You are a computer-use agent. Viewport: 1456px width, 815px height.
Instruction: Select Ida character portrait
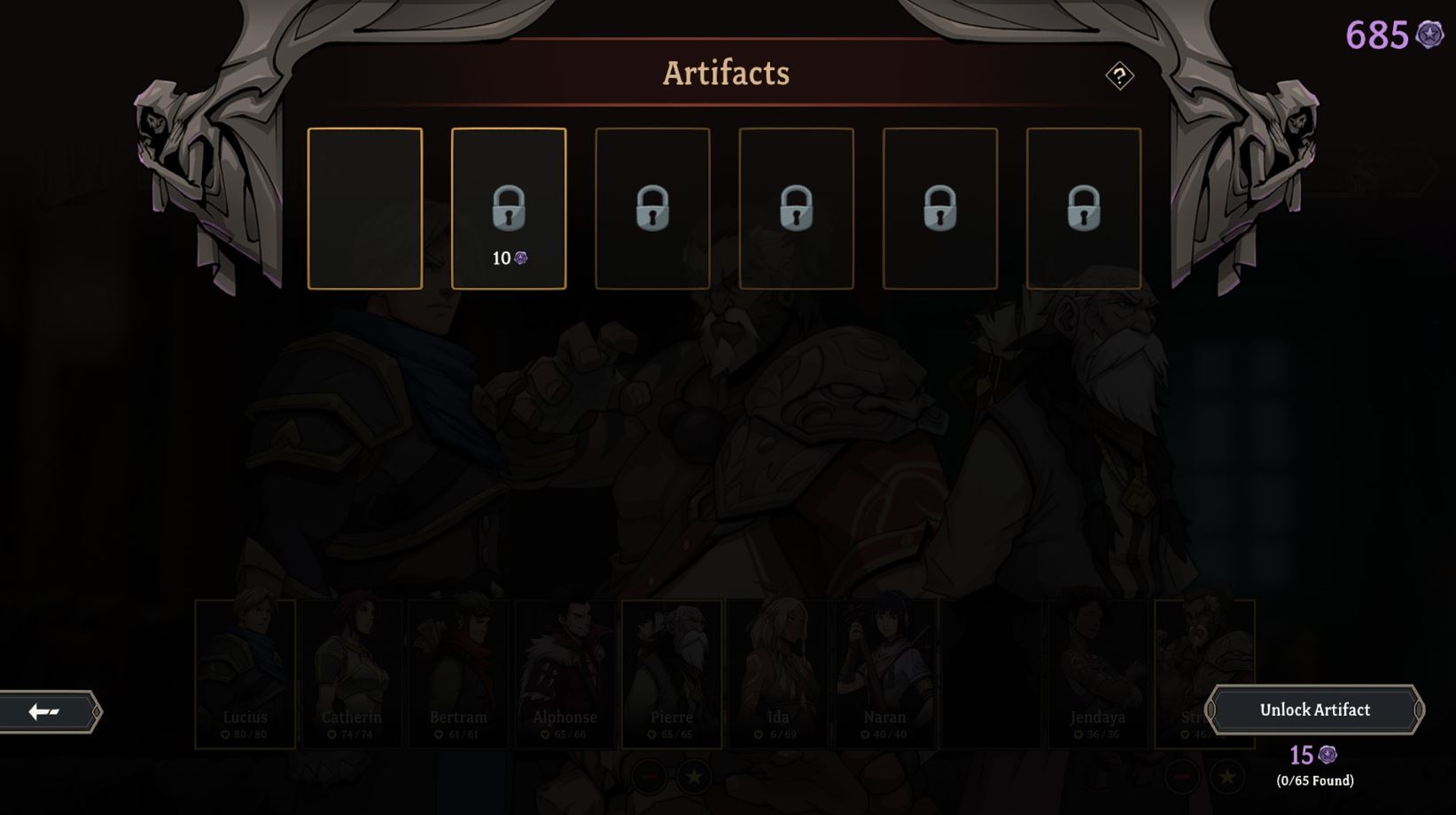click(x=778, y=674)
